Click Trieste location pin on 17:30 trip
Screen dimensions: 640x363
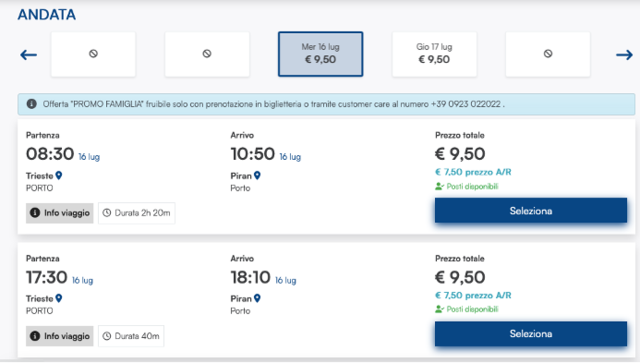(59, 298)
